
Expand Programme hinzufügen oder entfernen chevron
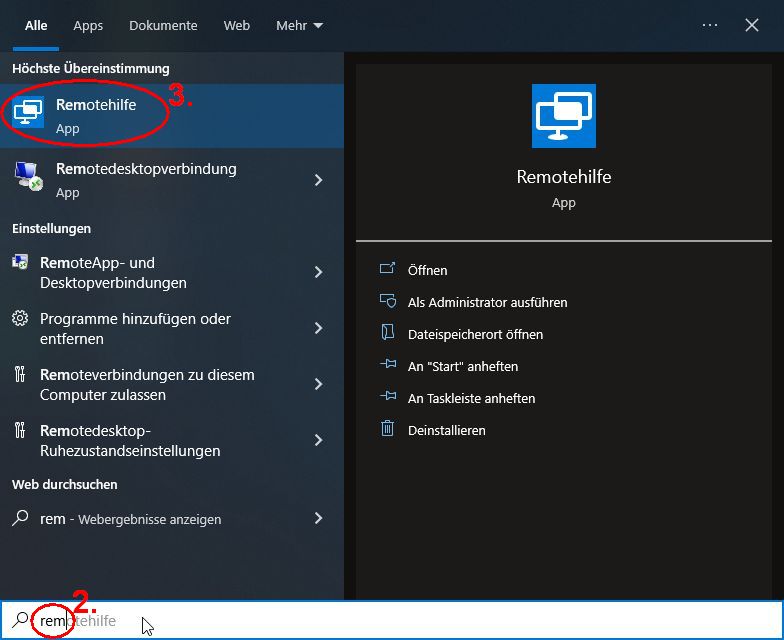[x=318, y=328]
